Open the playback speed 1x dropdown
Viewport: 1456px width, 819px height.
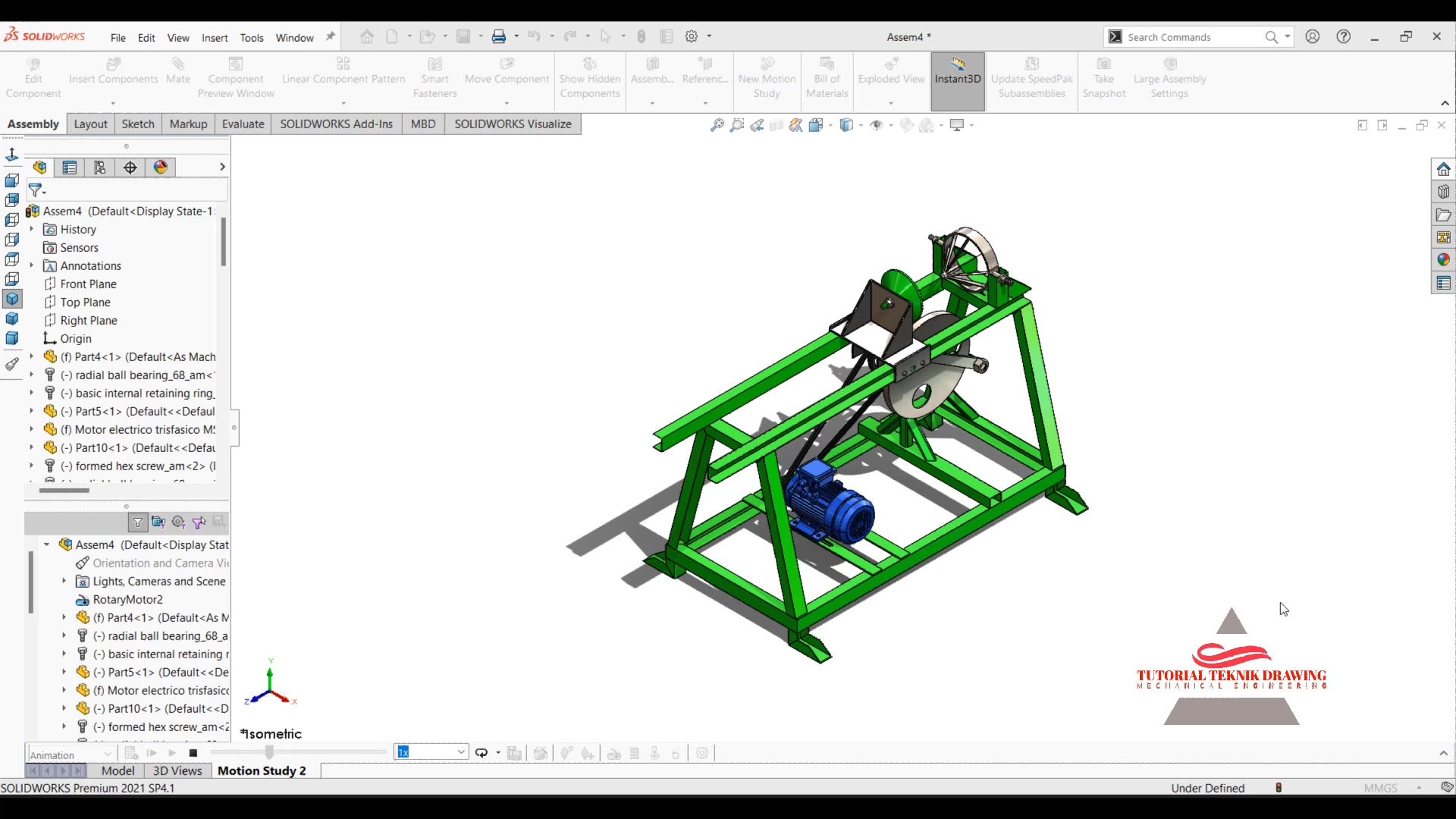click(461, 752)
